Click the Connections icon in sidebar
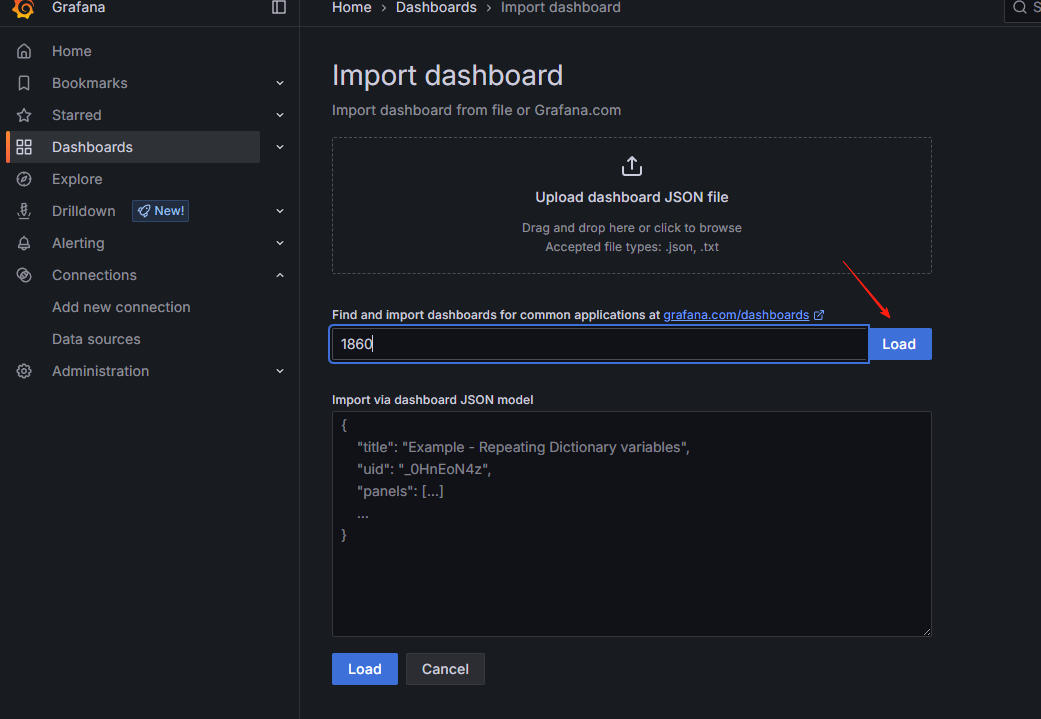 (24, 275)
